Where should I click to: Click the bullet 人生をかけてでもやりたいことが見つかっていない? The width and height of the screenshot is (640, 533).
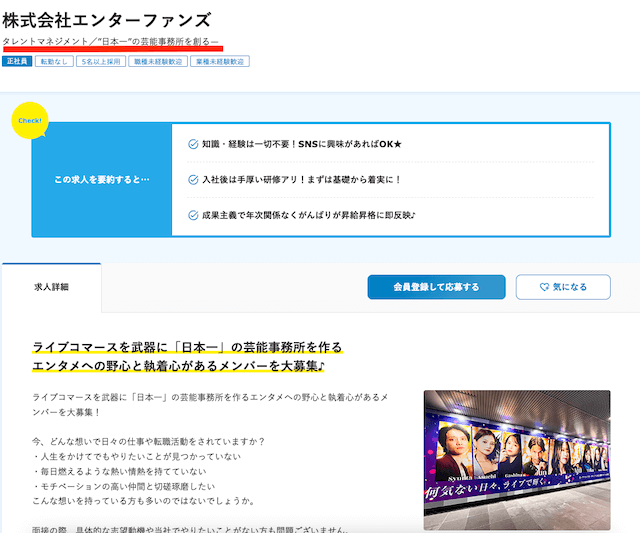pyautogui.click(x=137, y=456)
